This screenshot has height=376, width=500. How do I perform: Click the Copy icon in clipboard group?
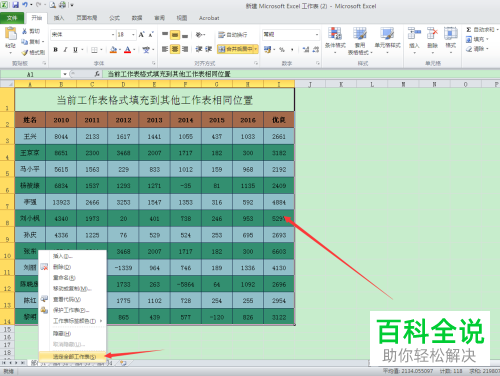click(24, 42)
